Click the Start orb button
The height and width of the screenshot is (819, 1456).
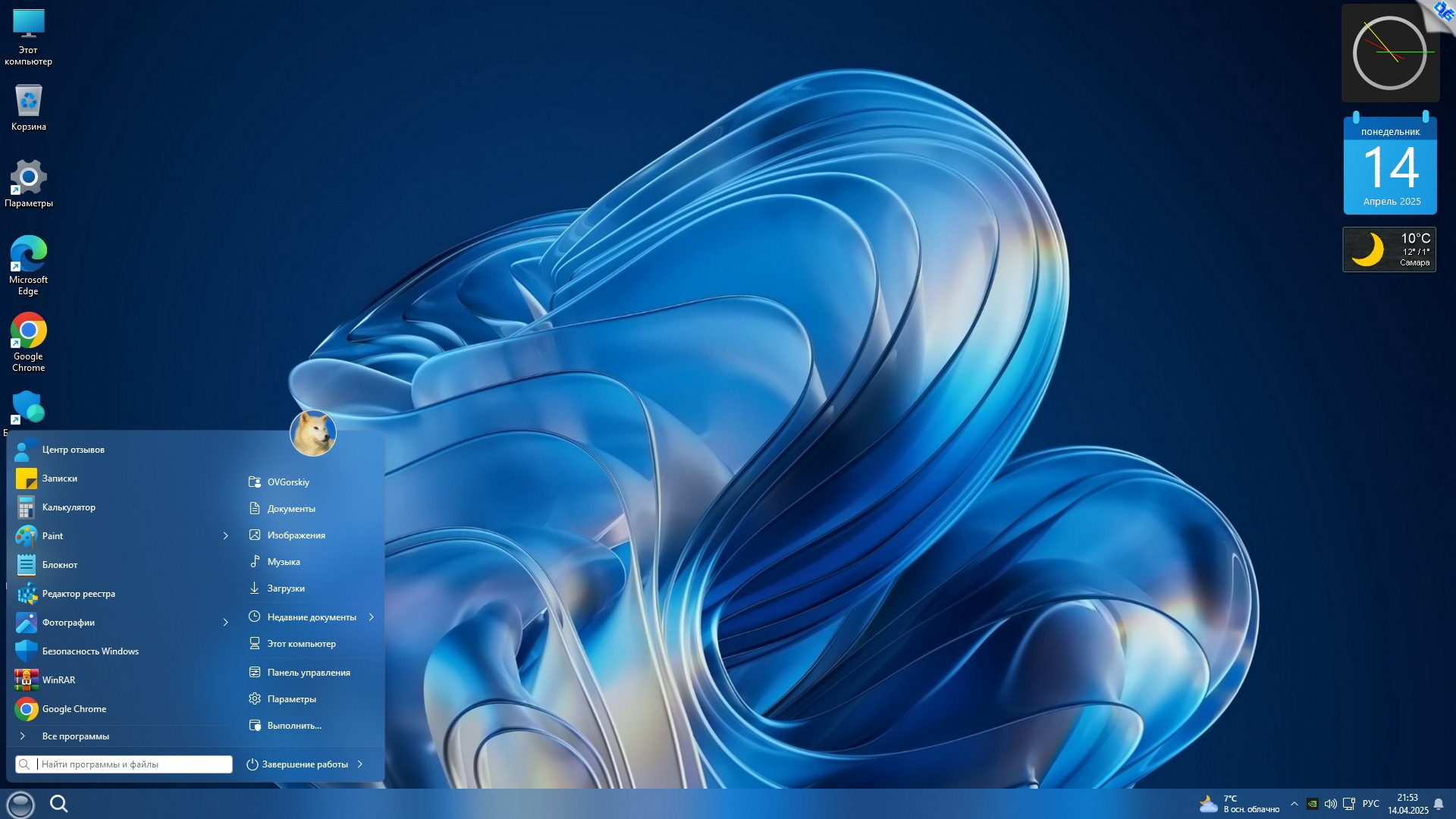(x=20, y=804)
